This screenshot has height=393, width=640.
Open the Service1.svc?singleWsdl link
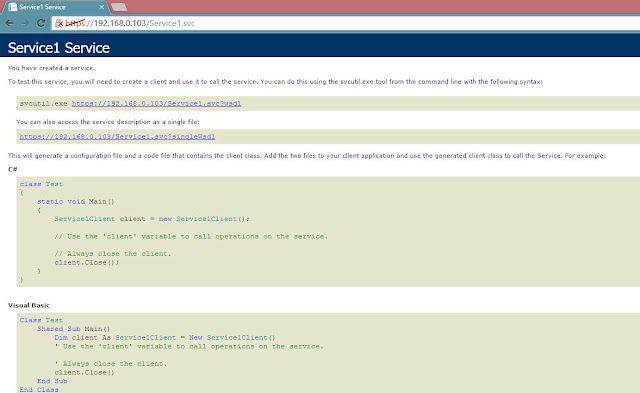click(117, 137)
